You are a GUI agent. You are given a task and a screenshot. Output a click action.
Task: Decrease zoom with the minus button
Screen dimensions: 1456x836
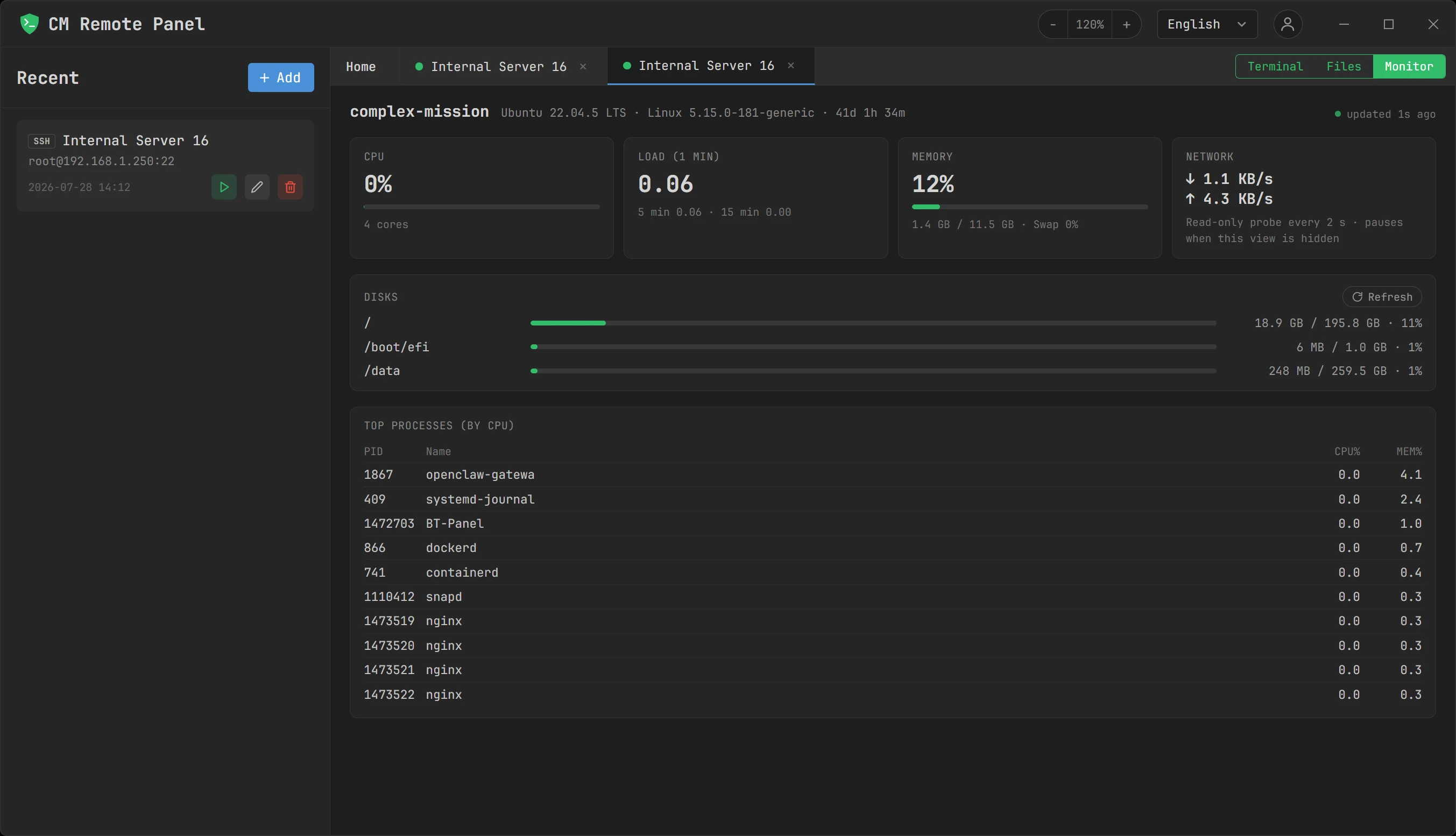coord(1053,24)
